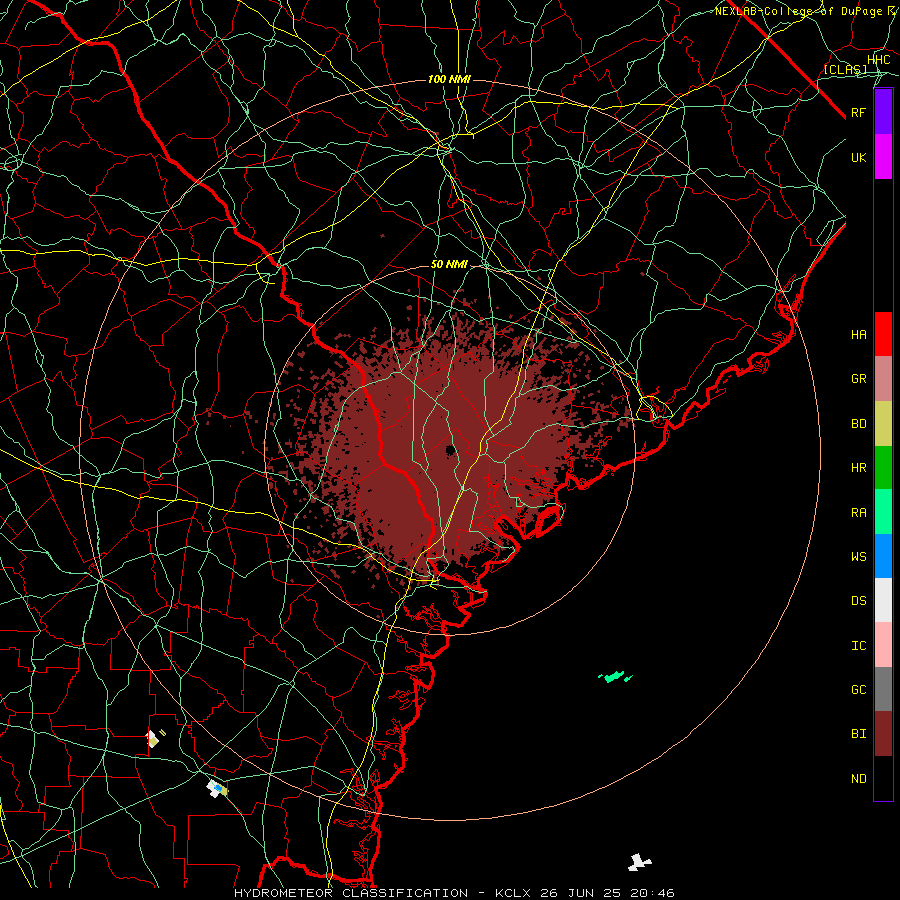900x900 pixels.
Task: Click the 'DS' legend label
Action: [x=859, y=601]
